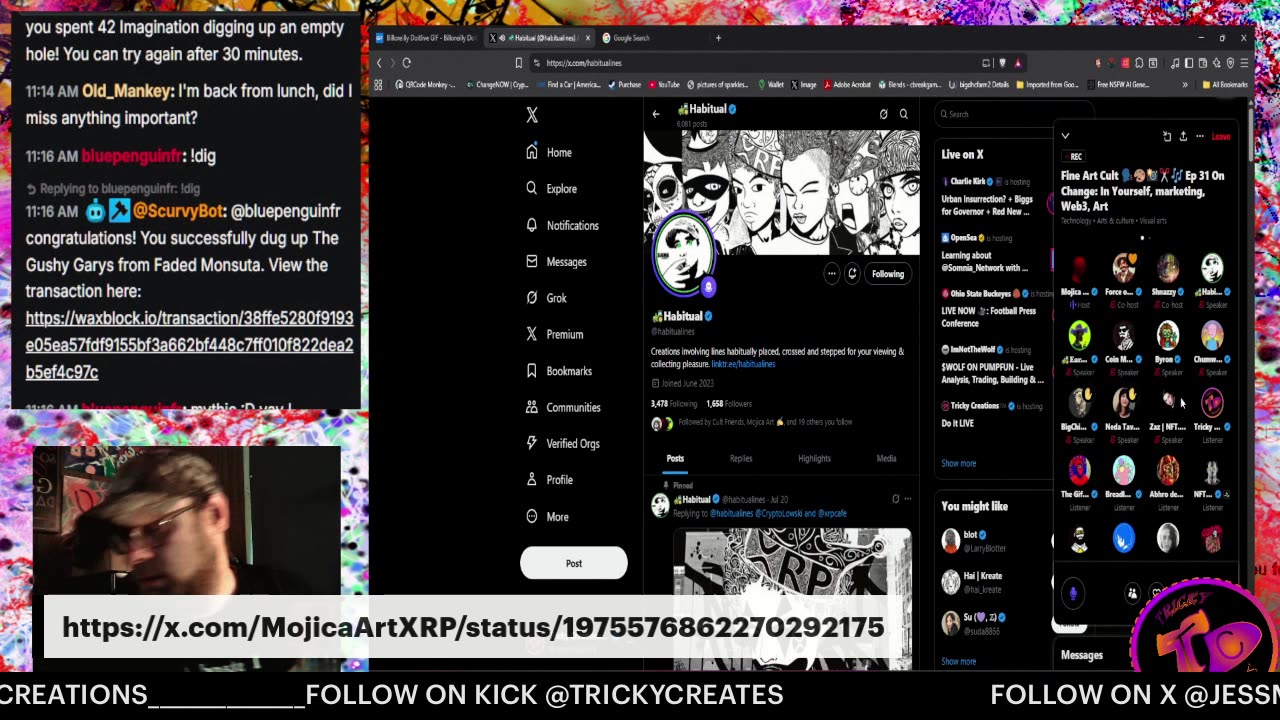Click the X logo in the sidebar
Viewport: 1280px width, 720px height.
click(532, 115)
